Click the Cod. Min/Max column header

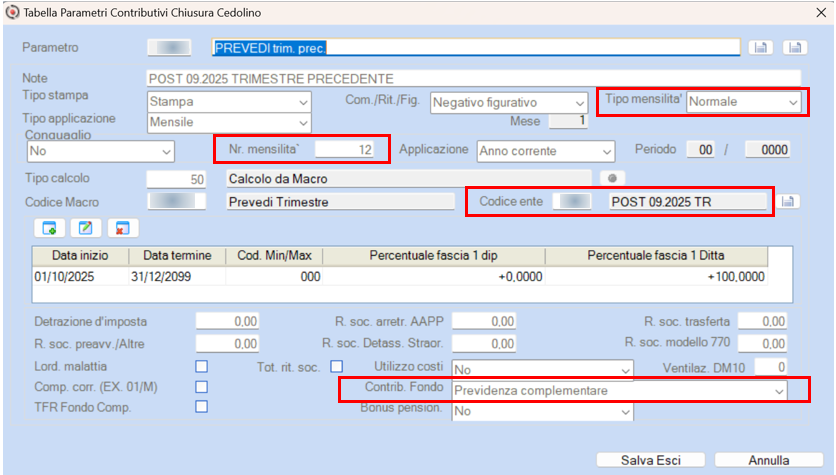(x=274, y=255)
